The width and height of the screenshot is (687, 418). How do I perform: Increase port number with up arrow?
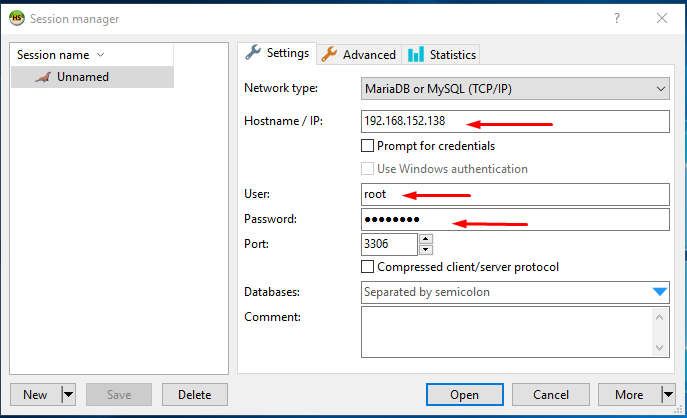[x=425, y=239]
